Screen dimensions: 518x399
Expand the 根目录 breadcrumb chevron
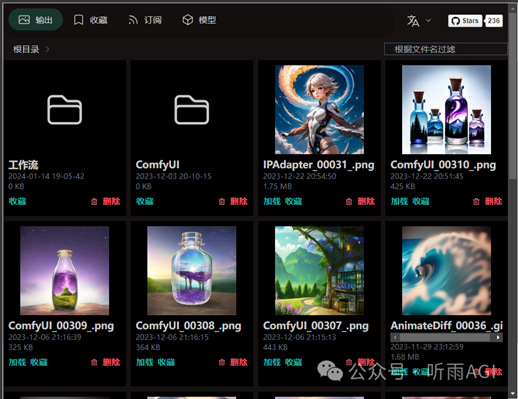click(47, 49)
